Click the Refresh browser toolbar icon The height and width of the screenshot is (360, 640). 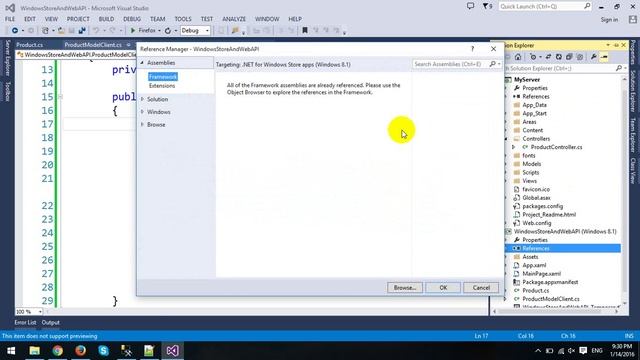pyautogui.click(x=168, y=31)
